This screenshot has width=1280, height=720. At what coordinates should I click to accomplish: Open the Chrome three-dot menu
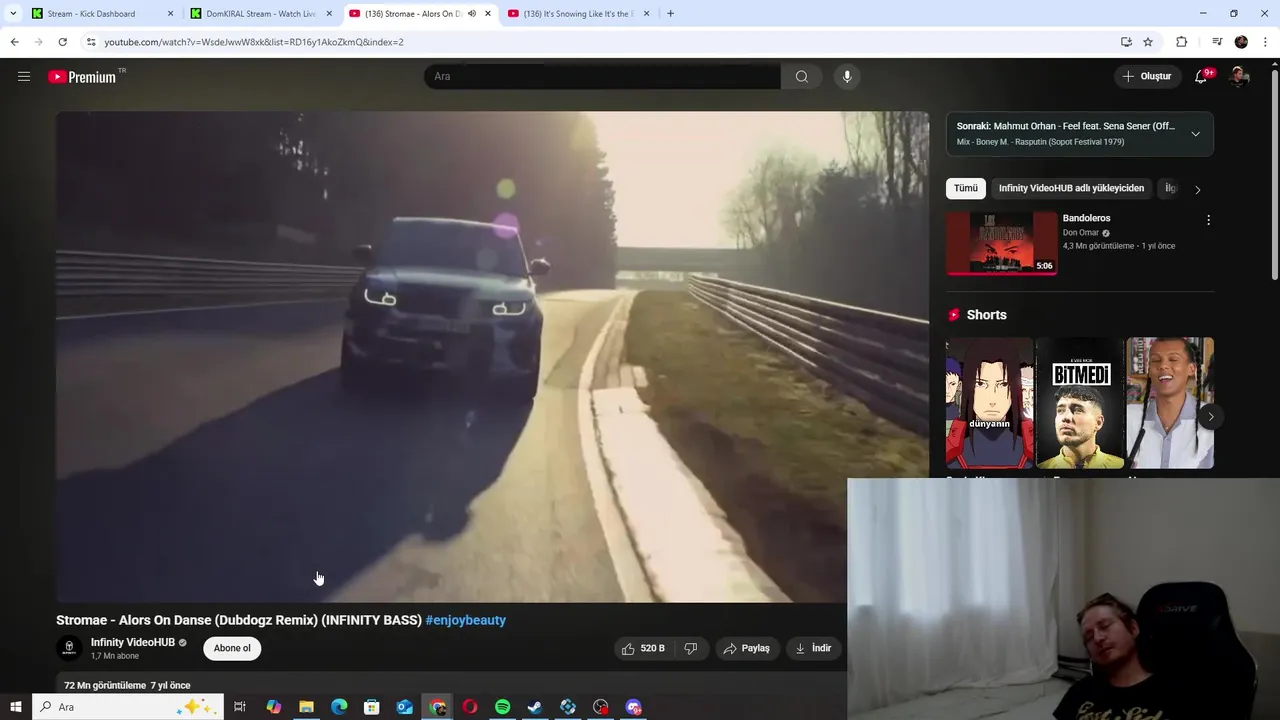click(1266, 42)
